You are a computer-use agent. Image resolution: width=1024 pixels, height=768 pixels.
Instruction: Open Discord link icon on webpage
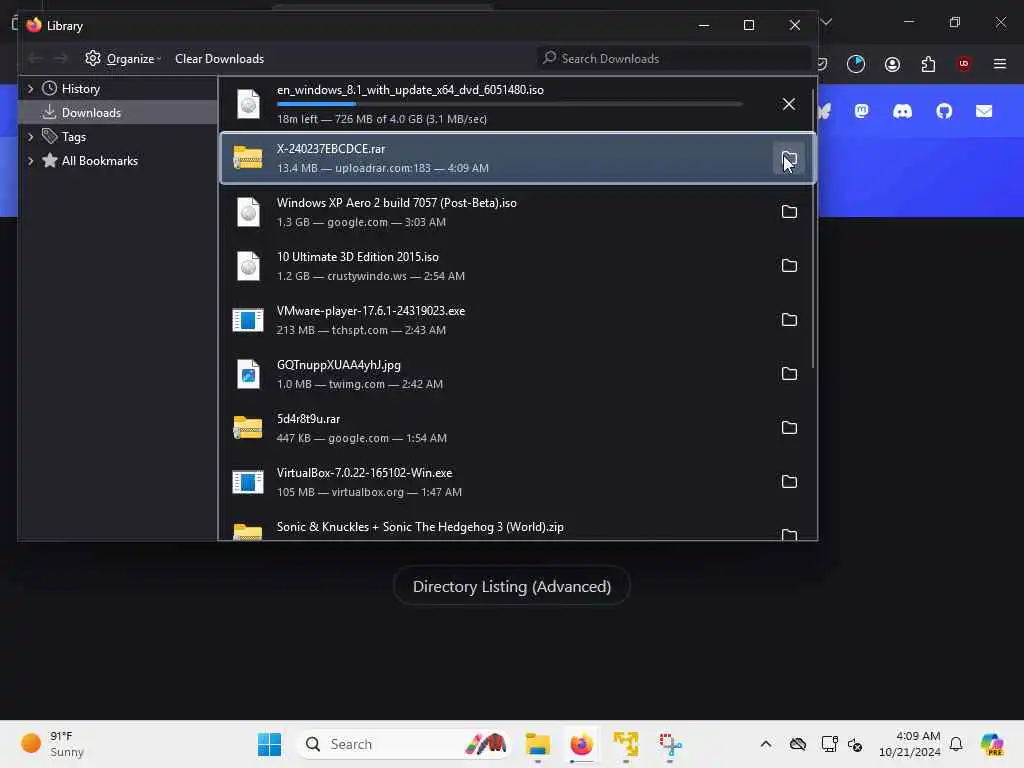click(903, 112)
